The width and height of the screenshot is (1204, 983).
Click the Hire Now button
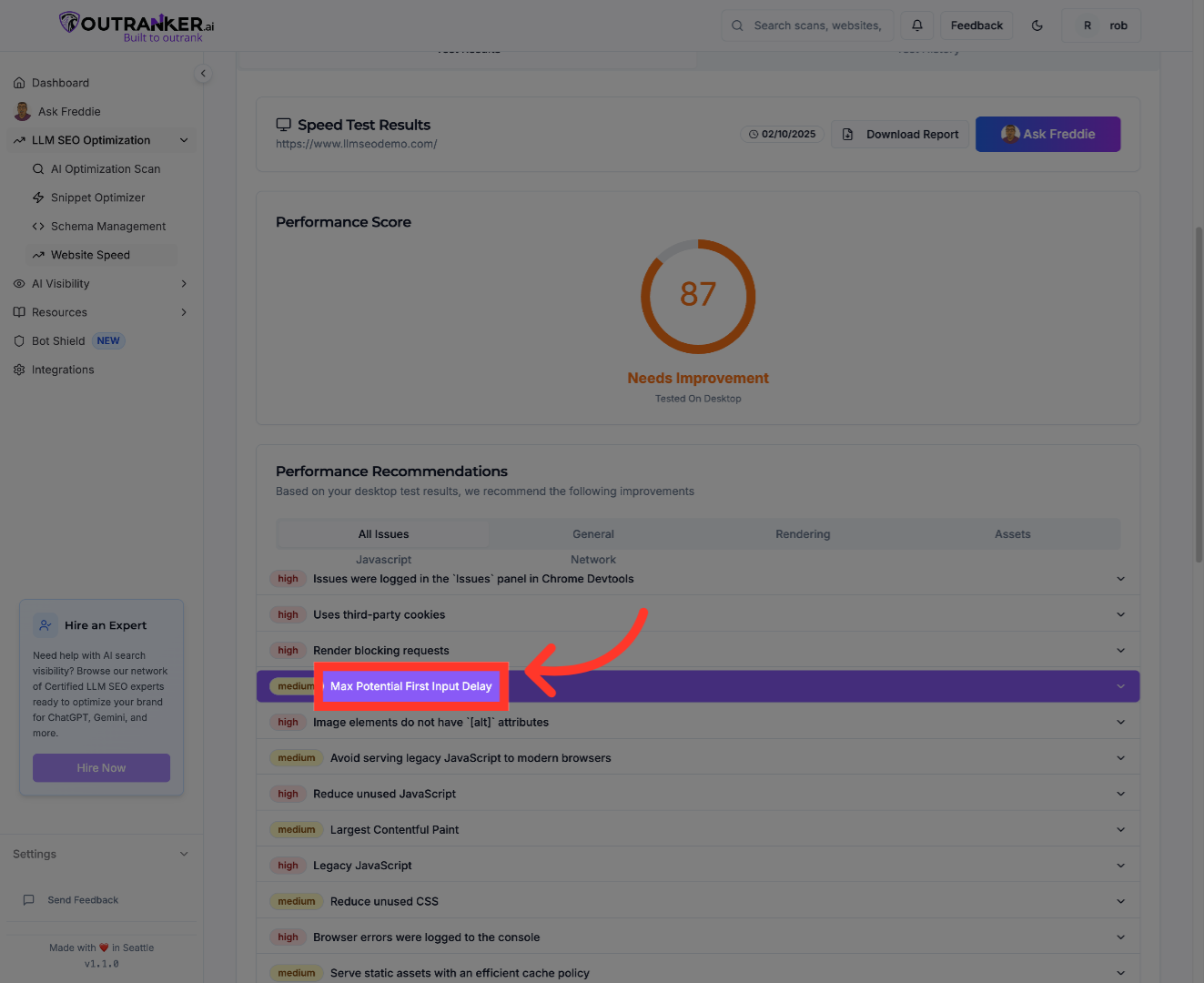click(101, 767)
